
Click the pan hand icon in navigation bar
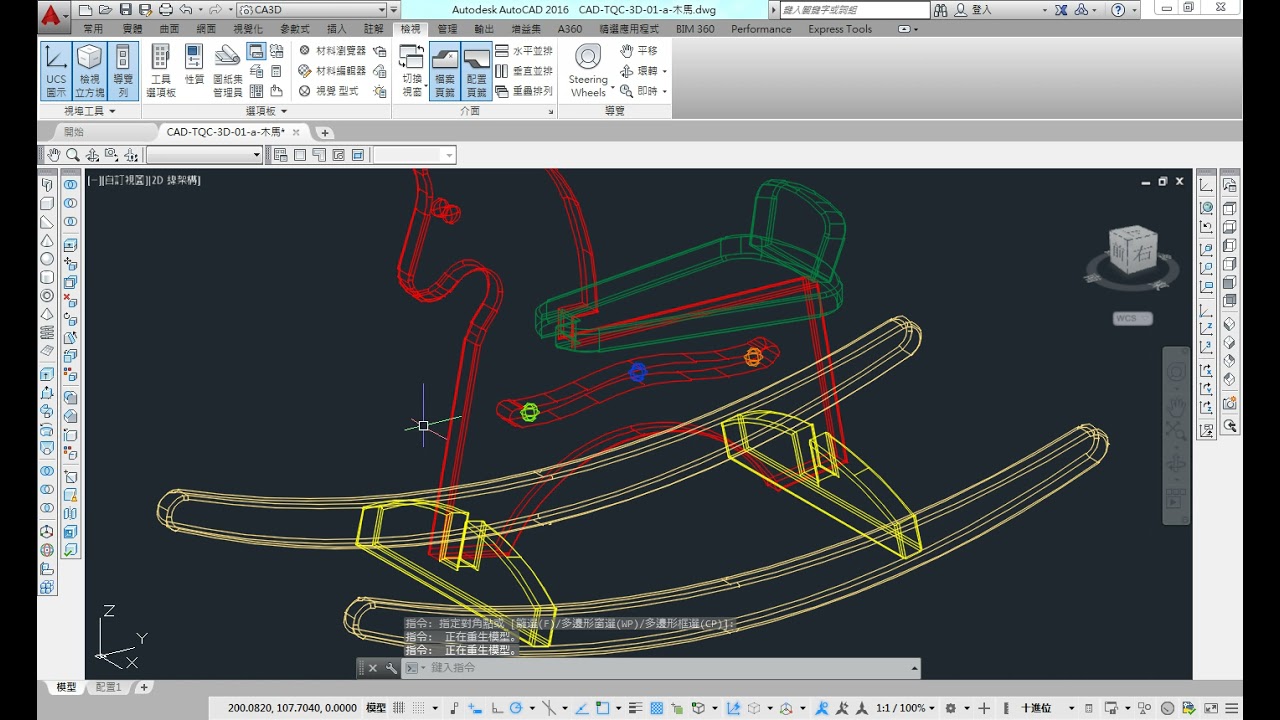tap(1176, 406)
